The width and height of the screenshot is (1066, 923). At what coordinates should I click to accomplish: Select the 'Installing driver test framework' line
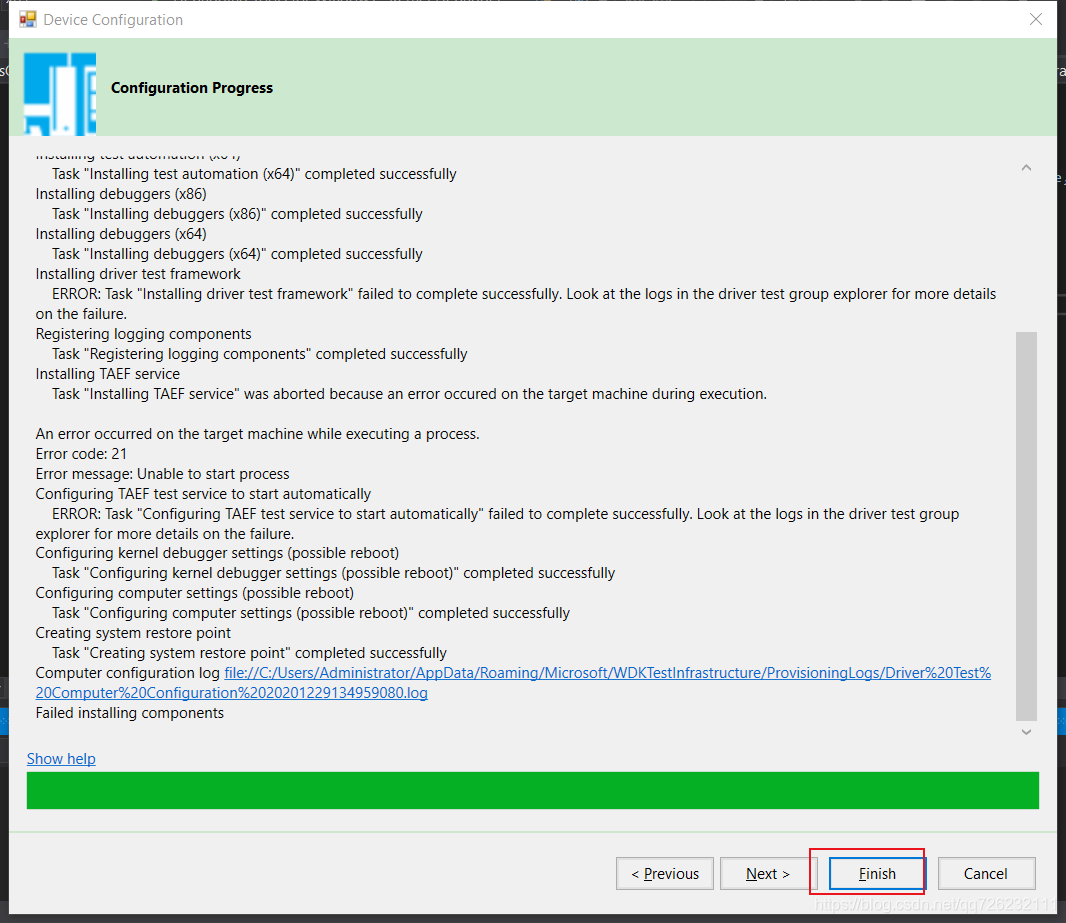[x=138, y=274]
